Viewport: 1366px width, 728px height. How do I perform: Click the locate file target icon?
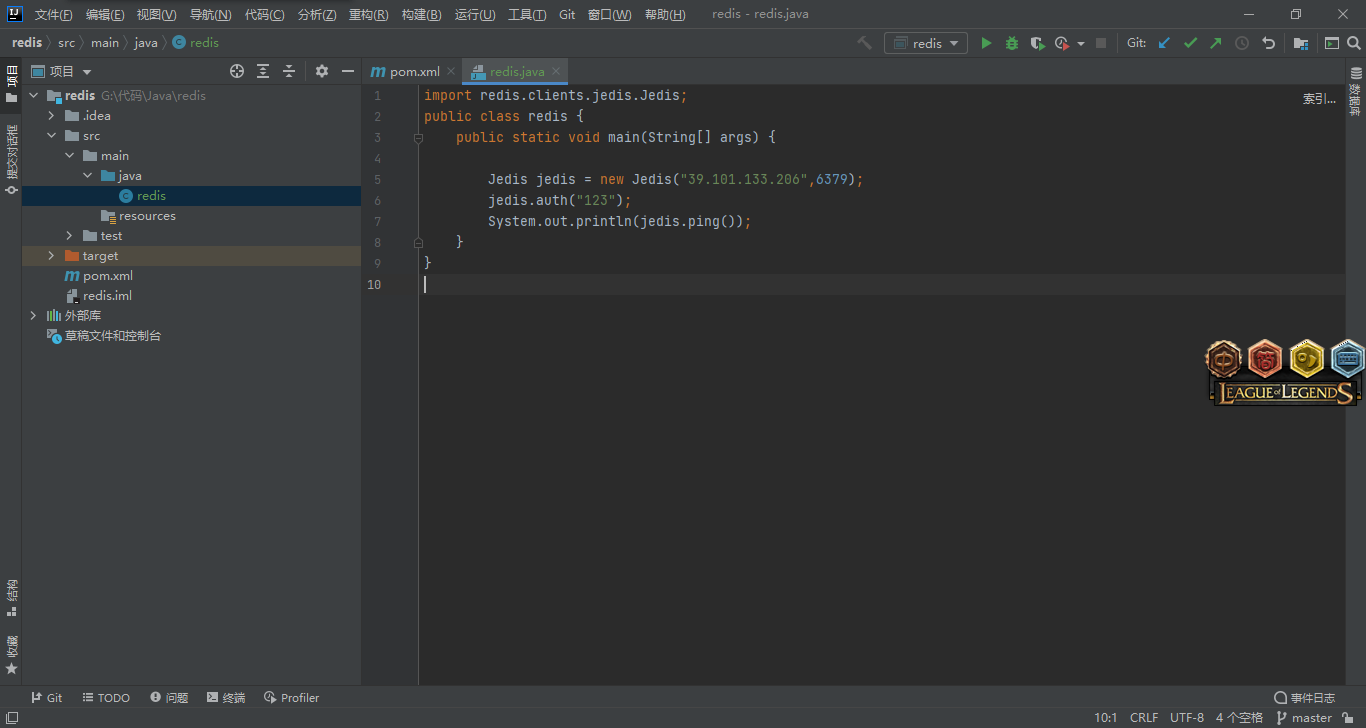click(x=237, y=71)
